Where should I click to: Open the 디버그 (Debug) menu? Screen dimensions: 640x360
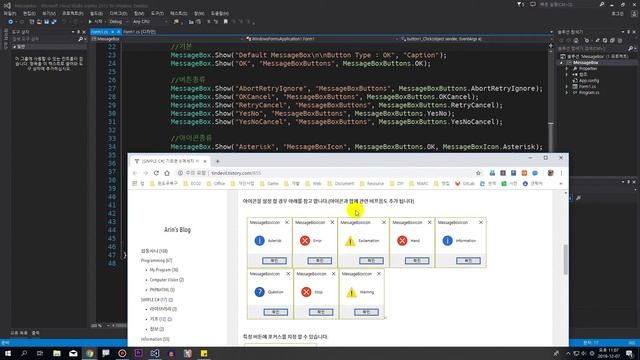tap(118, 13)
